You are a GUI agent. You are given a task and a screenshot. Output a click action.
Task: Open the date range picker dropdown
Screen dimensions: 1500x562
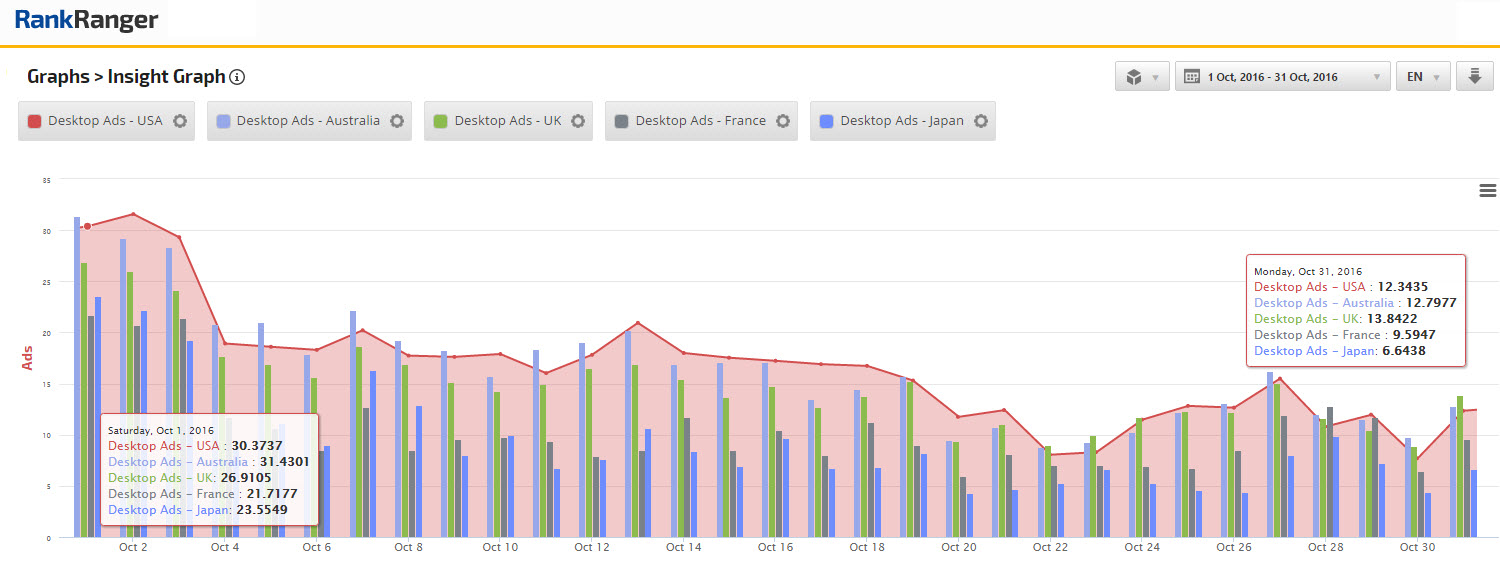pos(1283,77)
